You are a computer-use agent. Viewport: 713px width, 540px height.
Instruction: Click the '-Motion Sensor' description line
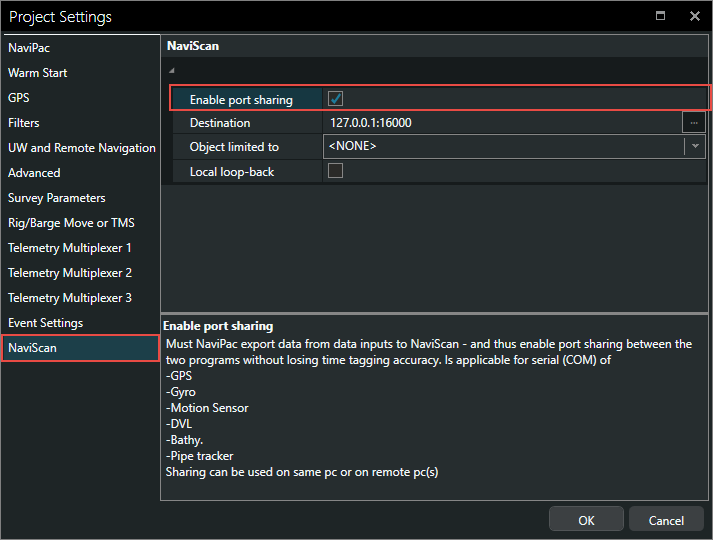pyautogui.click(x=207, y=408)
